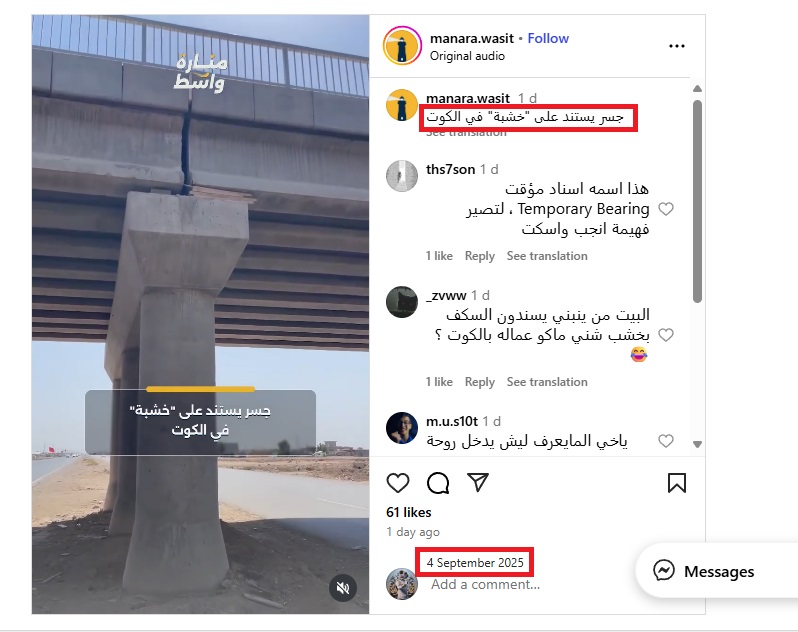Unmute the video sound icon
Screen dimensions: 798x632
(343, 588)
